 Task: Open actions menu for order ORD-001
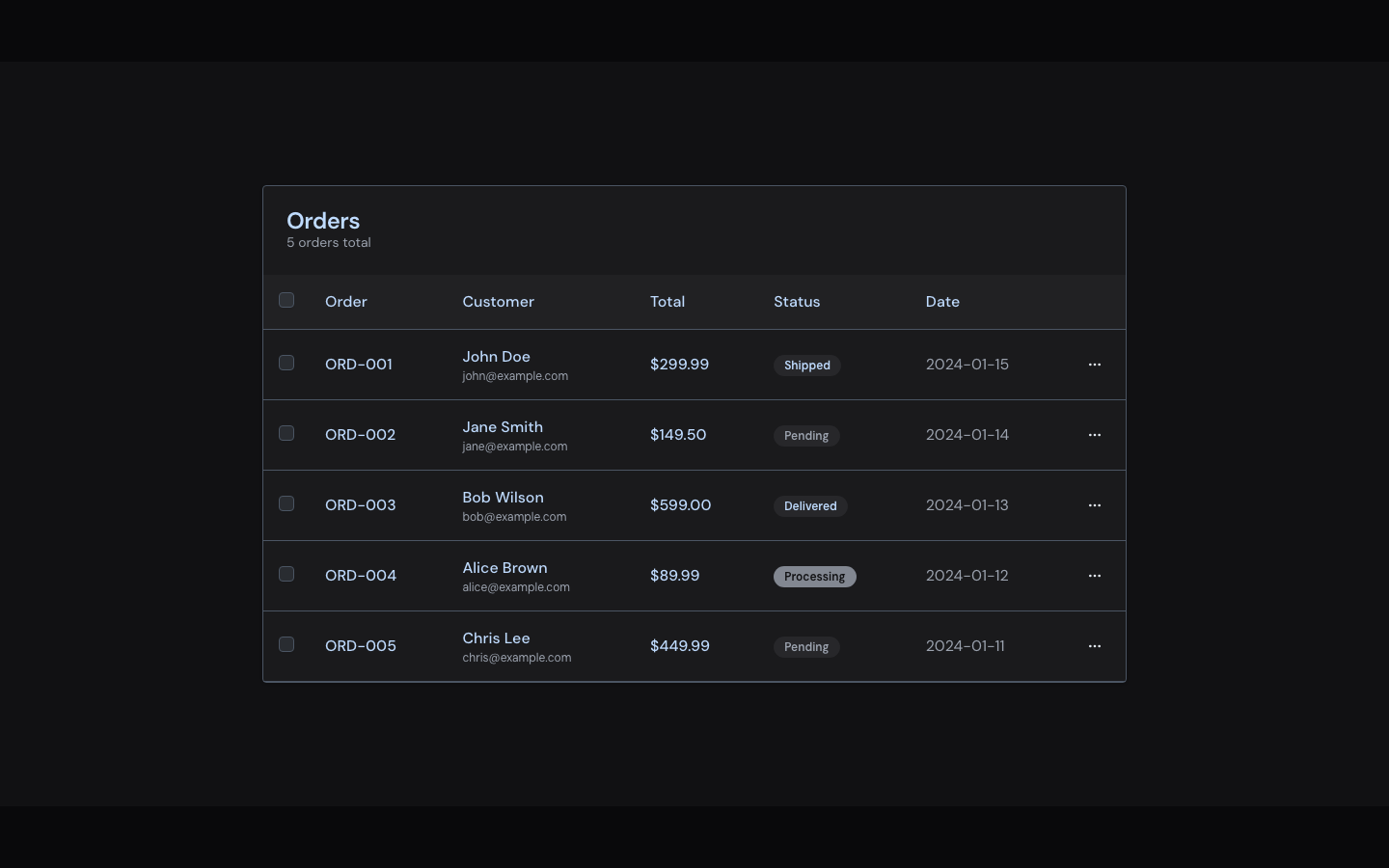pos(1094,365)
